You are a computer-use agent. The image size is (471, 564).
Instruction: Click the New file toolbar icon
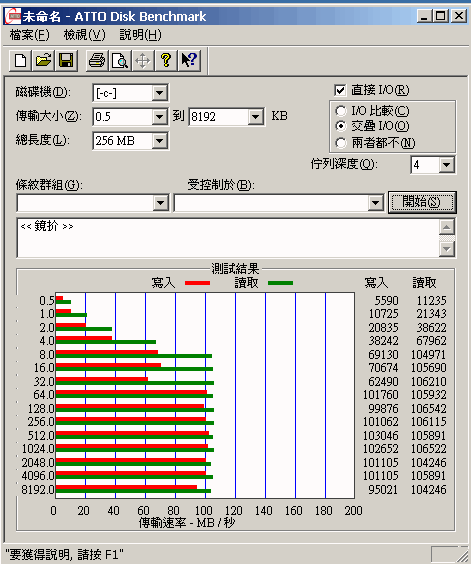(x=20, y=60)
